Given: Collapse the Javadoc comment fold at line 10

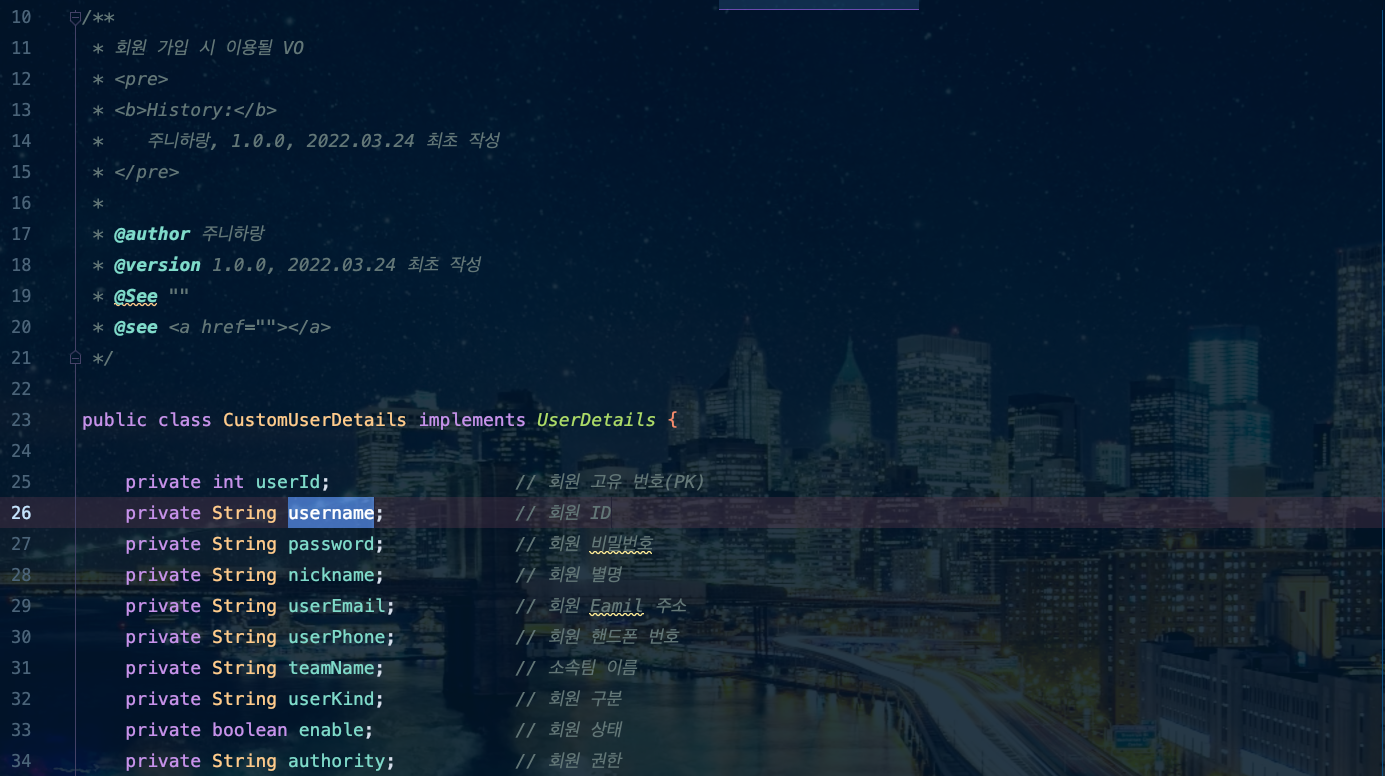Looking at the screenshot, I should coord(75,17).
